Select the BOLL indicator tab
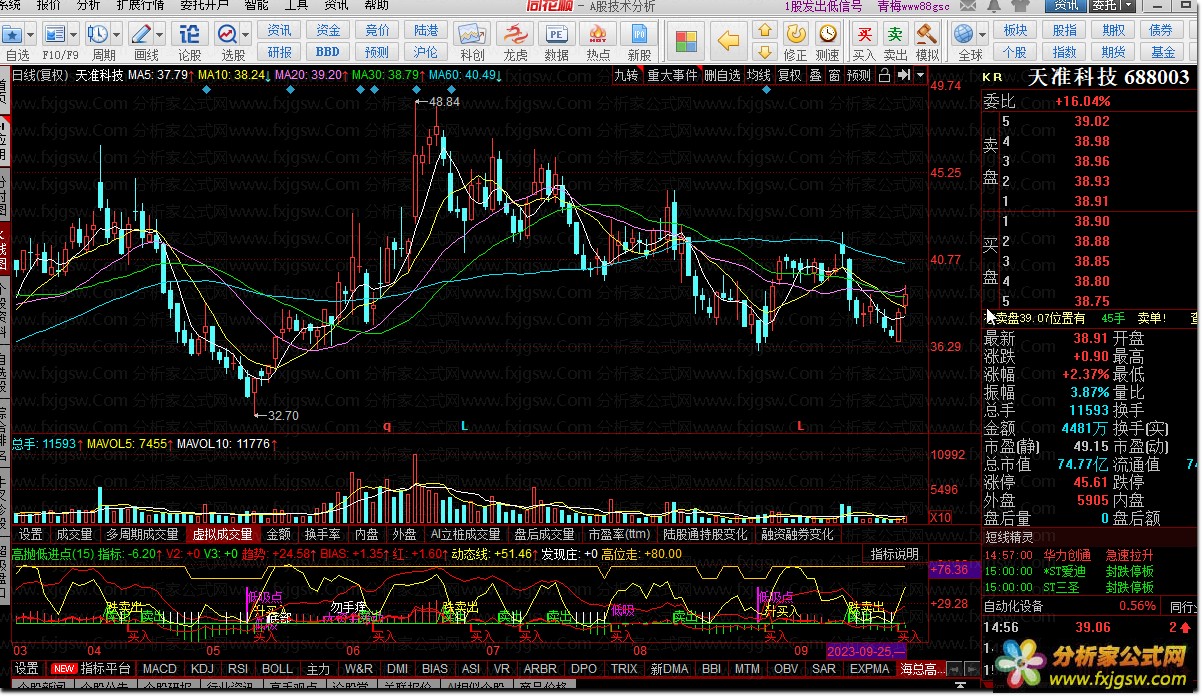 (277, 668)
